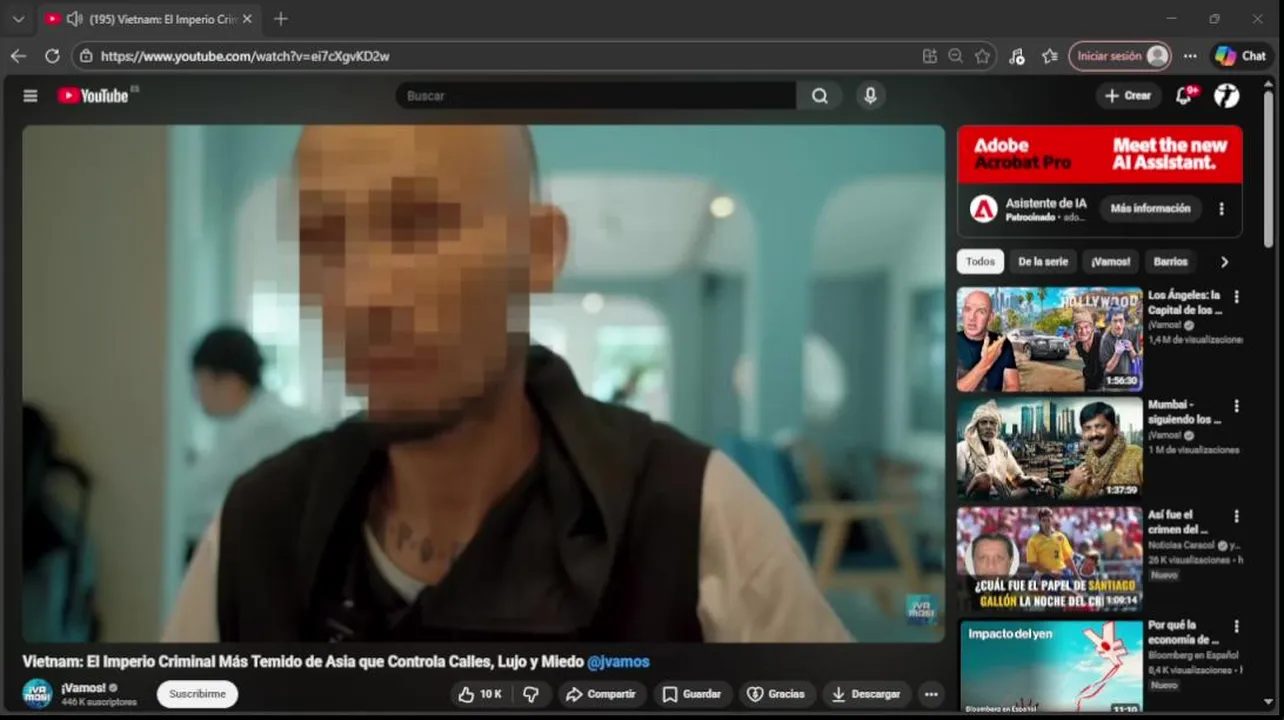Focus the Buscar search field

(596, 96)
